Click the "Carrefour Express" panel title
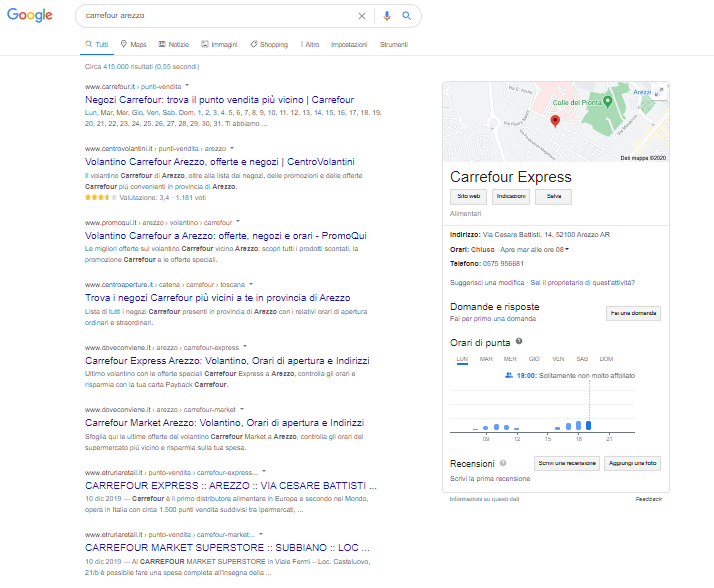 (510, 177)
